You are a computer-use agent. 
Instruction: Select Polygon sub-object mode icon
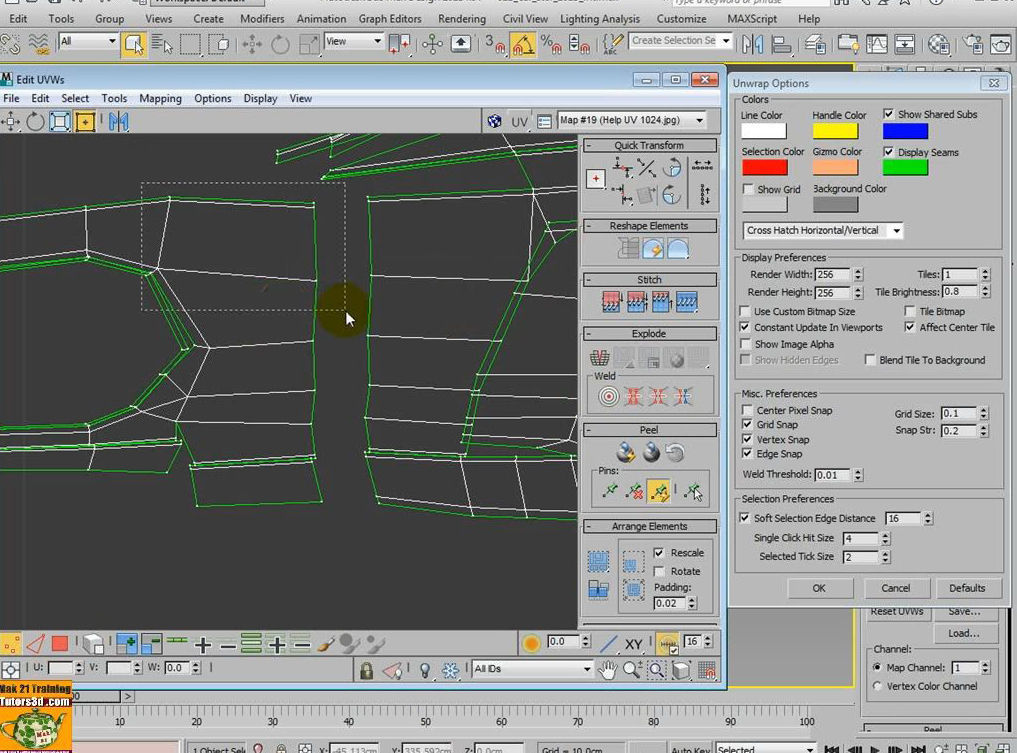60,643
